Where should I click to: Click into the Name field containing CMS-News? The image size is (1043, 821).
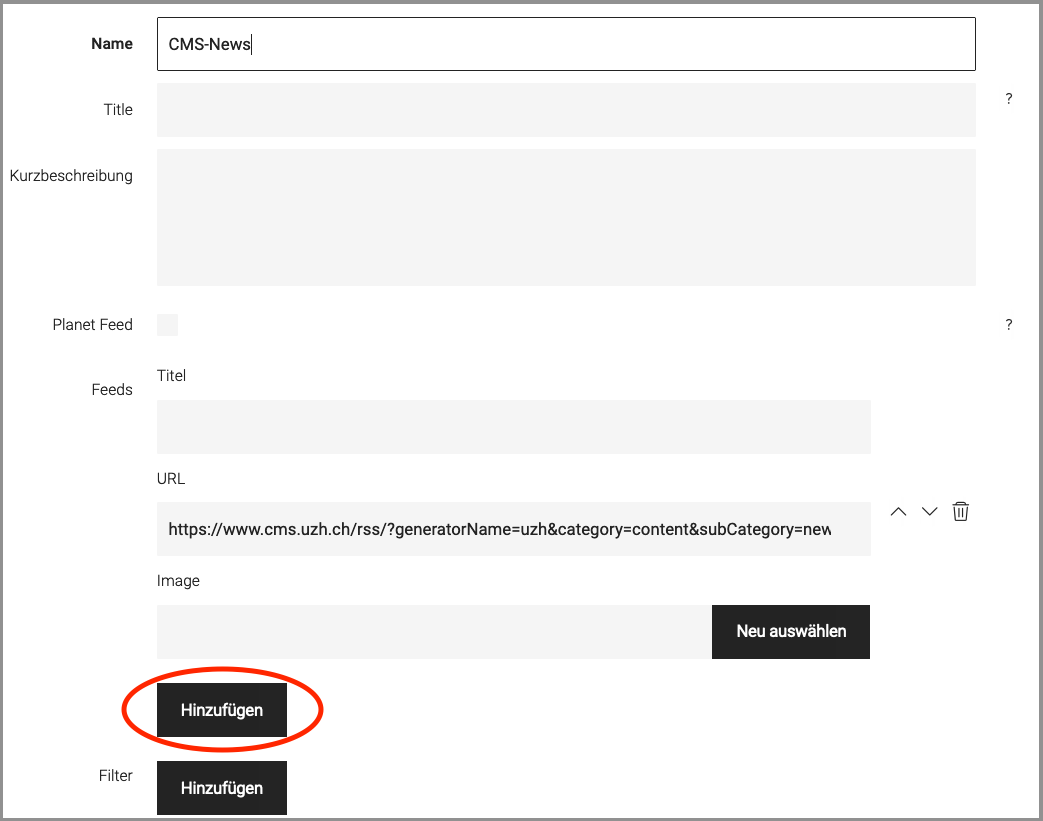565,44
